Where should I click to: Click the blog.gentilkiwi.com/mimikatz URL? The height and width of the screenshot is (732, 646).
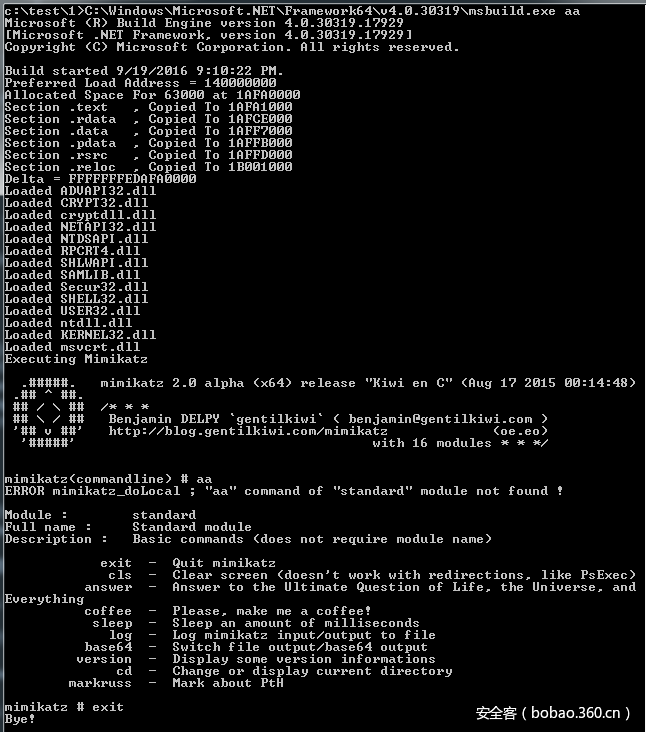pos(248,431)
